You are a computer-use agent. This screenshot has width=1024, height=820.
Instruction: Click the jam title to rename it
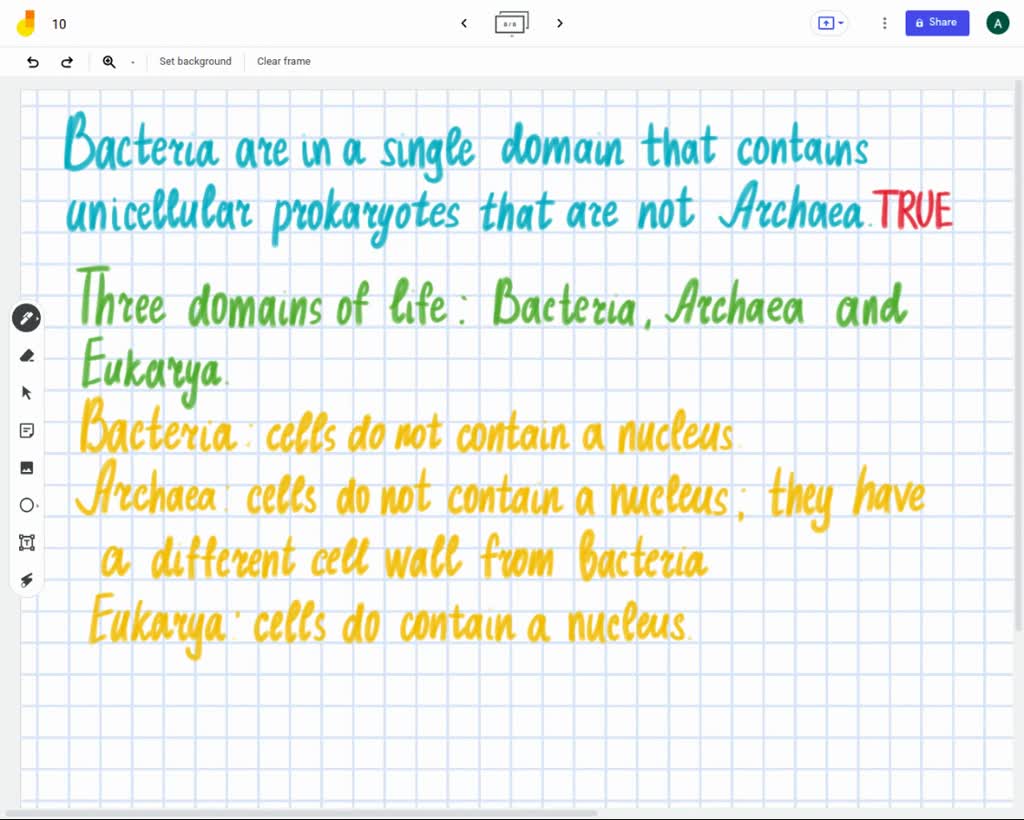(x=59, y=23)
